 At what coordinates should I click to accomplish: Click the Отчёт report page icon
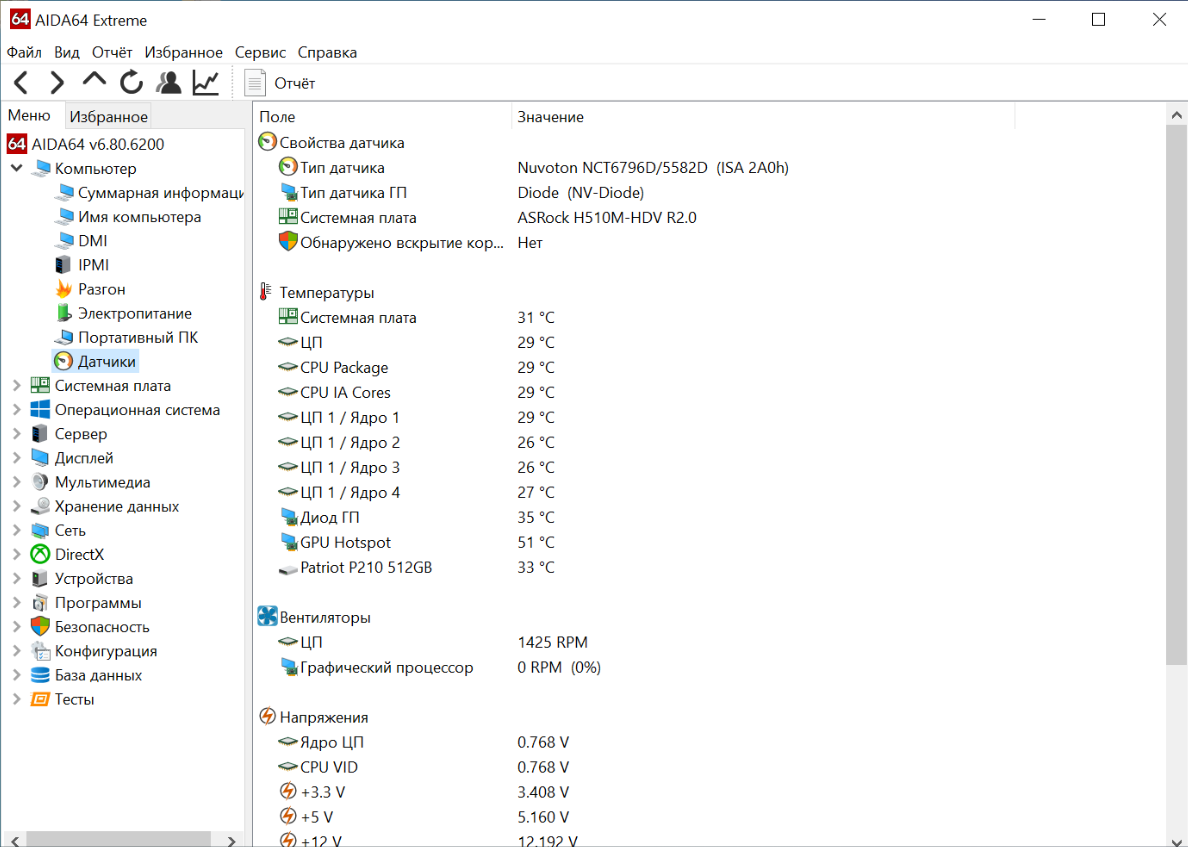coord(255,83)
